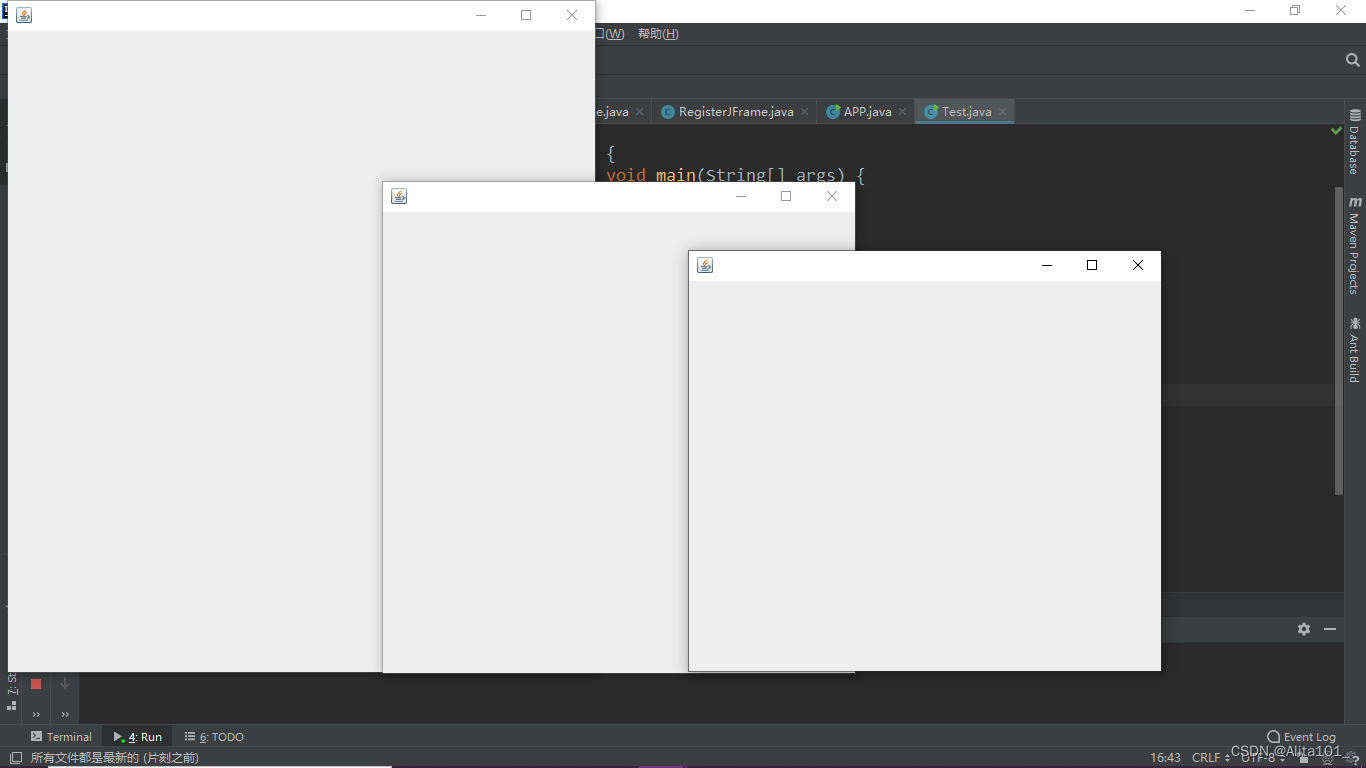Minimize the IntelliJ IDE window
The width and height of the screenshot is (1366, 768).
(x=1250, y=11)
